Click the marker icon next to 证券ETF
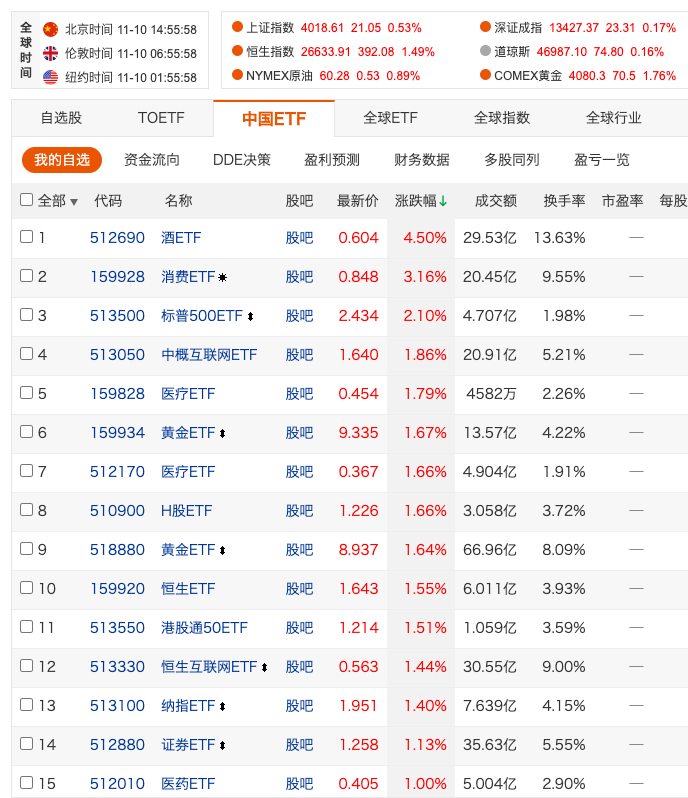 (222, 746)
